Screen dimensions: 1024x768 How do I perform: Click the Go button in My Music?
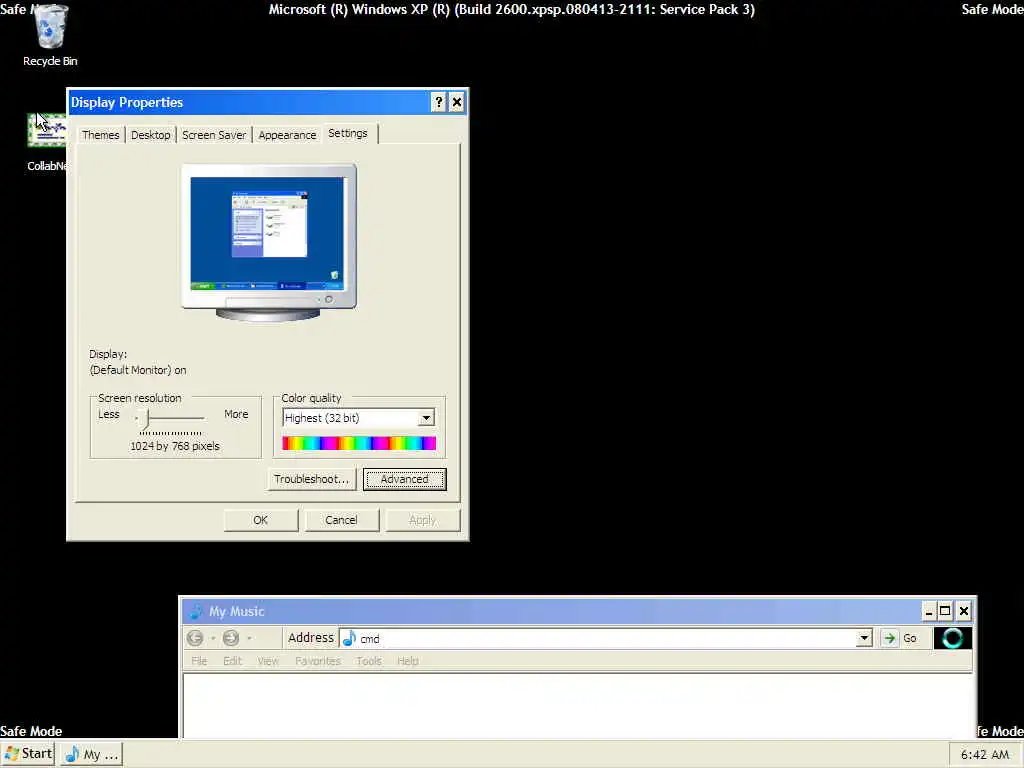click(x=899, y=638)
